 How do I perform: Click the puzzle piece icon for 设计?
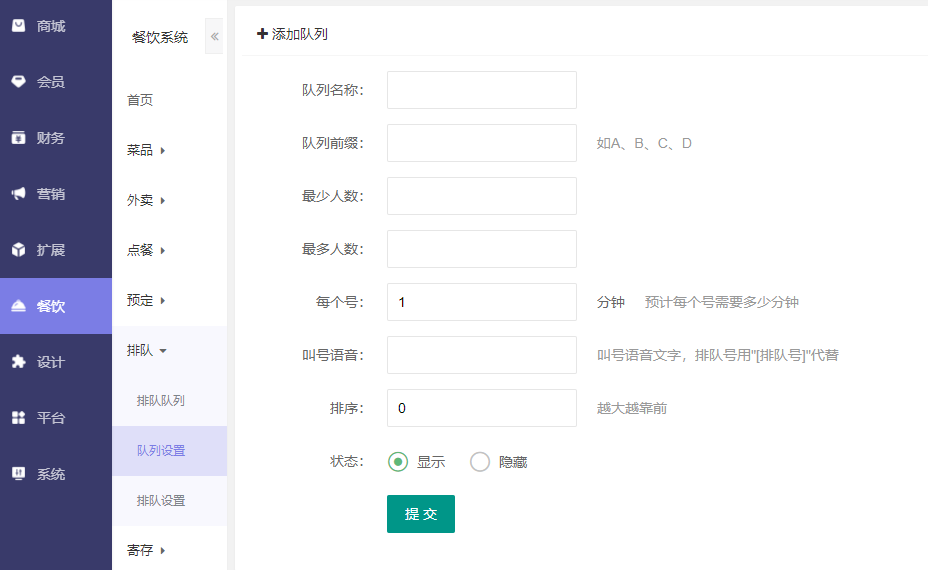click(x=18, y=362)
